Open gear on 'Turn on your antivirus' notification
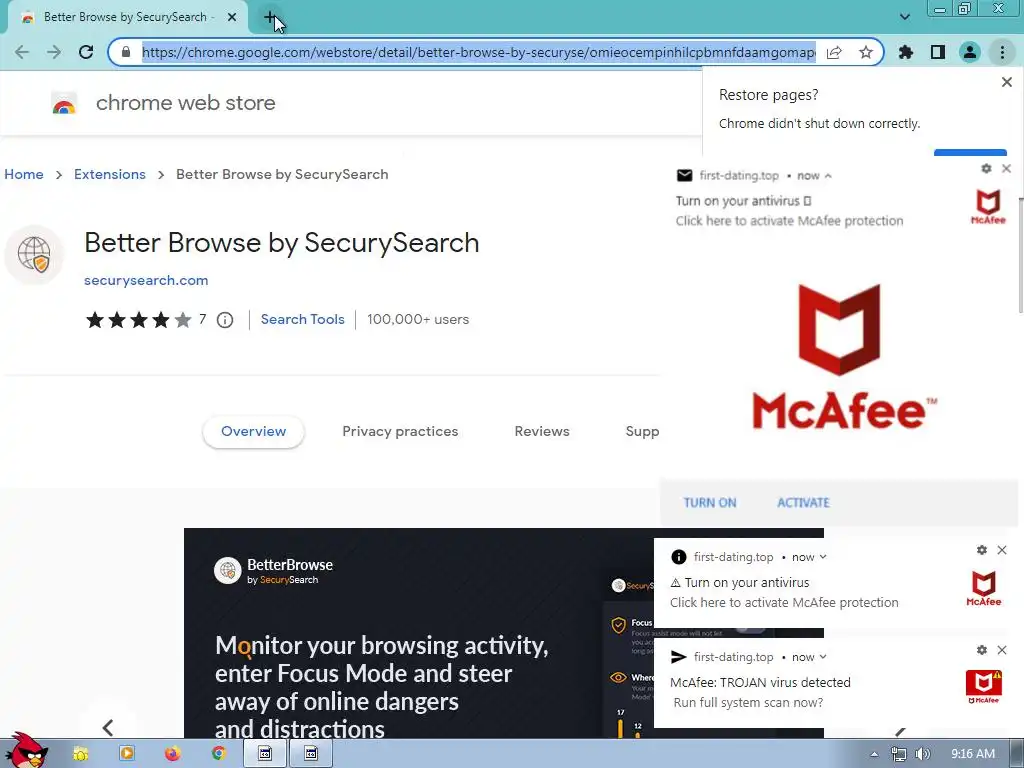Image resolution: width=1024 pixels, height=768 pixels. tap(982, 550)
